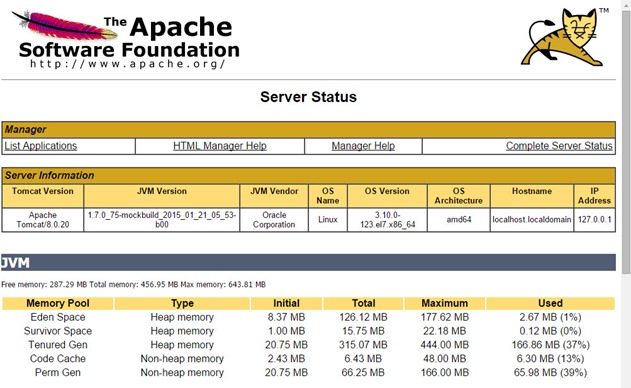Click the OS Version column header

pos(387,196)
